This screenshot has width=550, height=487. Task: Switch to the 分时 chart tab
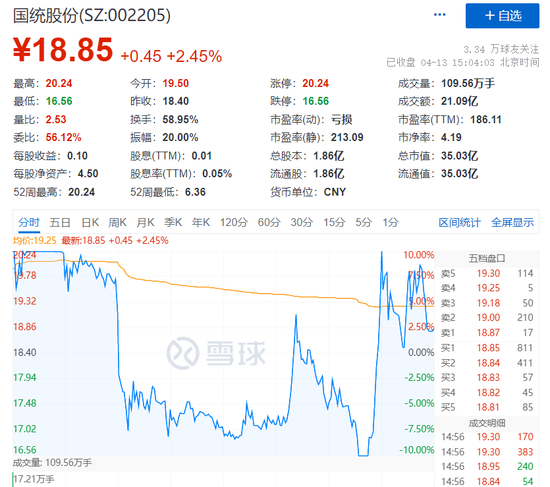[29, 222]
